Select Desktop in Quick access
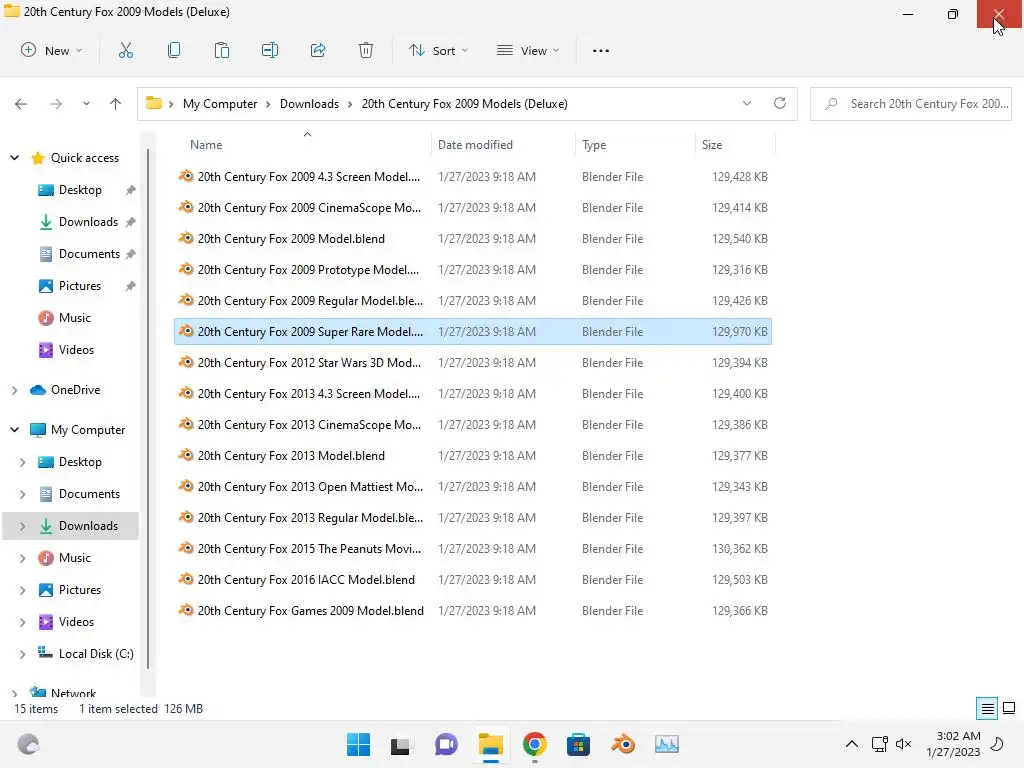1024x768 pixels. coord(80,190)
